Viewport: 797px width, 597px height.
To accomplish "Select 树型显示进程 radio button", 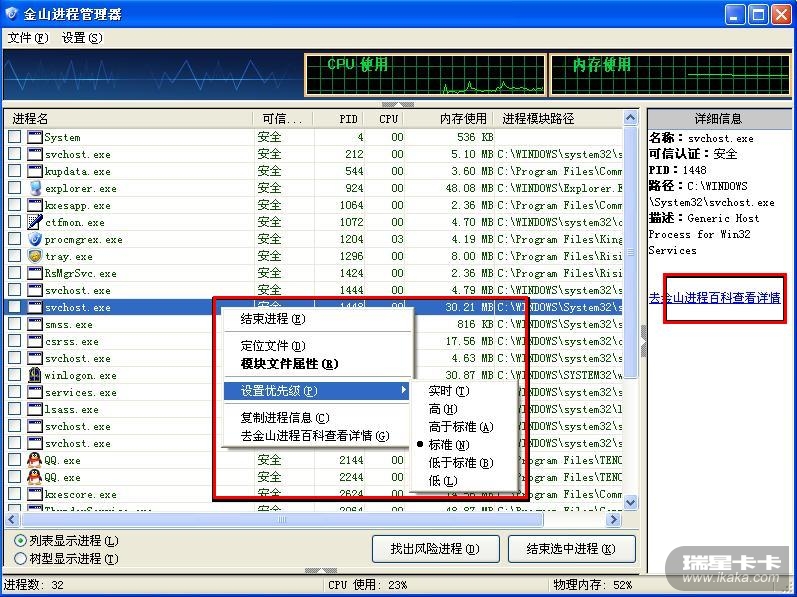I will (20, 559).
